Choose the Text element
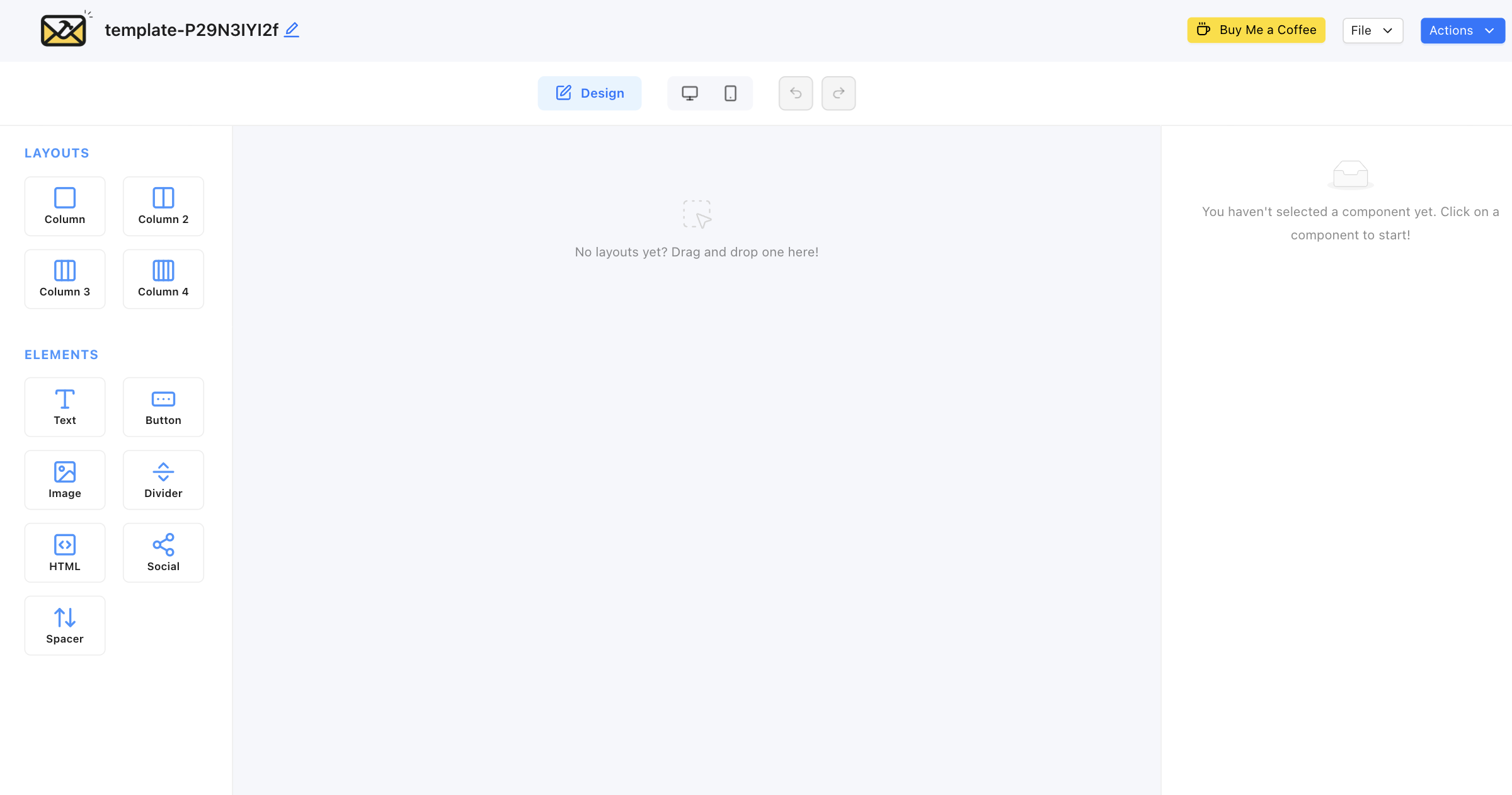This screenshot has width=1512, height=795. (65, 407)
